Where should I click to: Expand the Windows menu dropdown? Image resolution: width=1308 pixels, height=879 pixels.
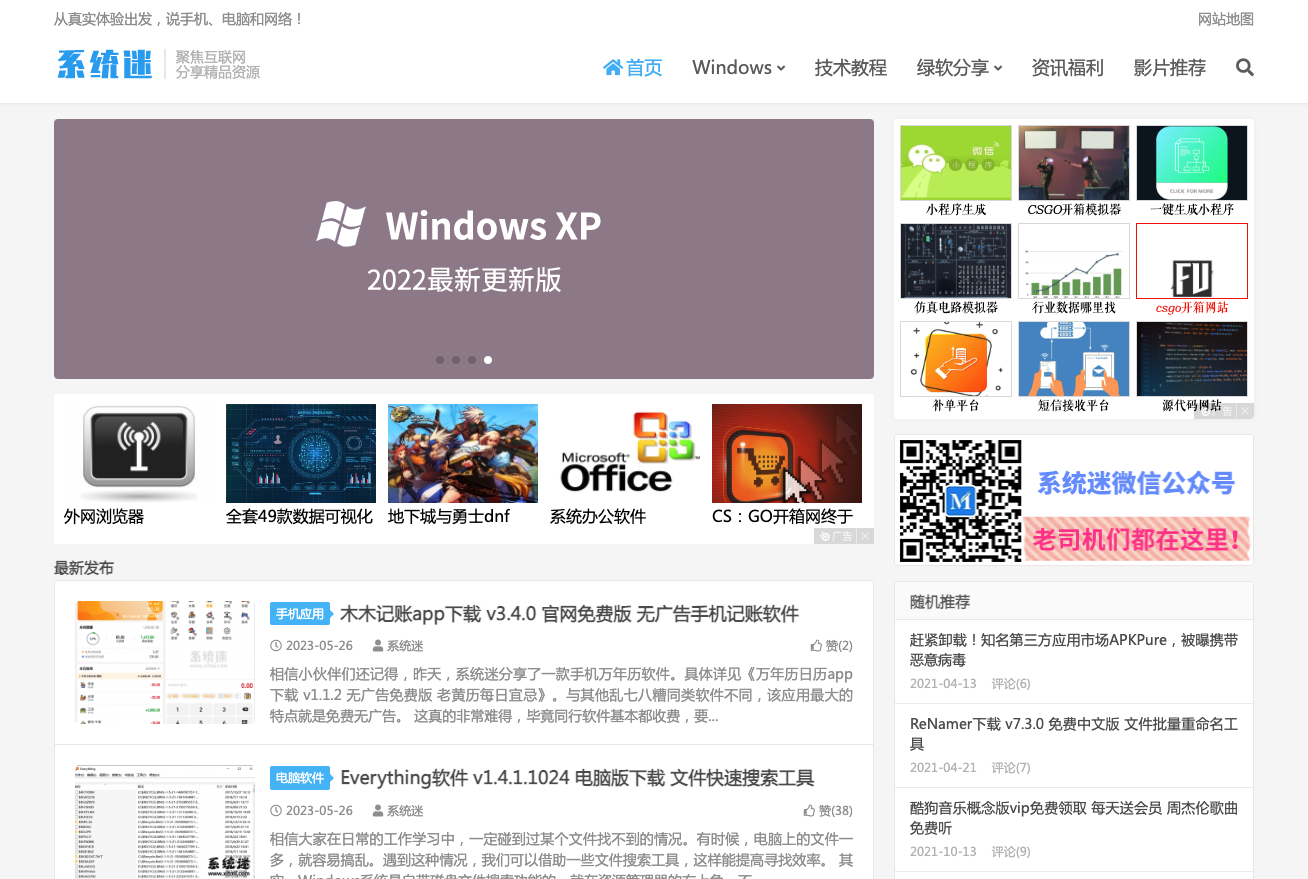click(x=738, y=67)
